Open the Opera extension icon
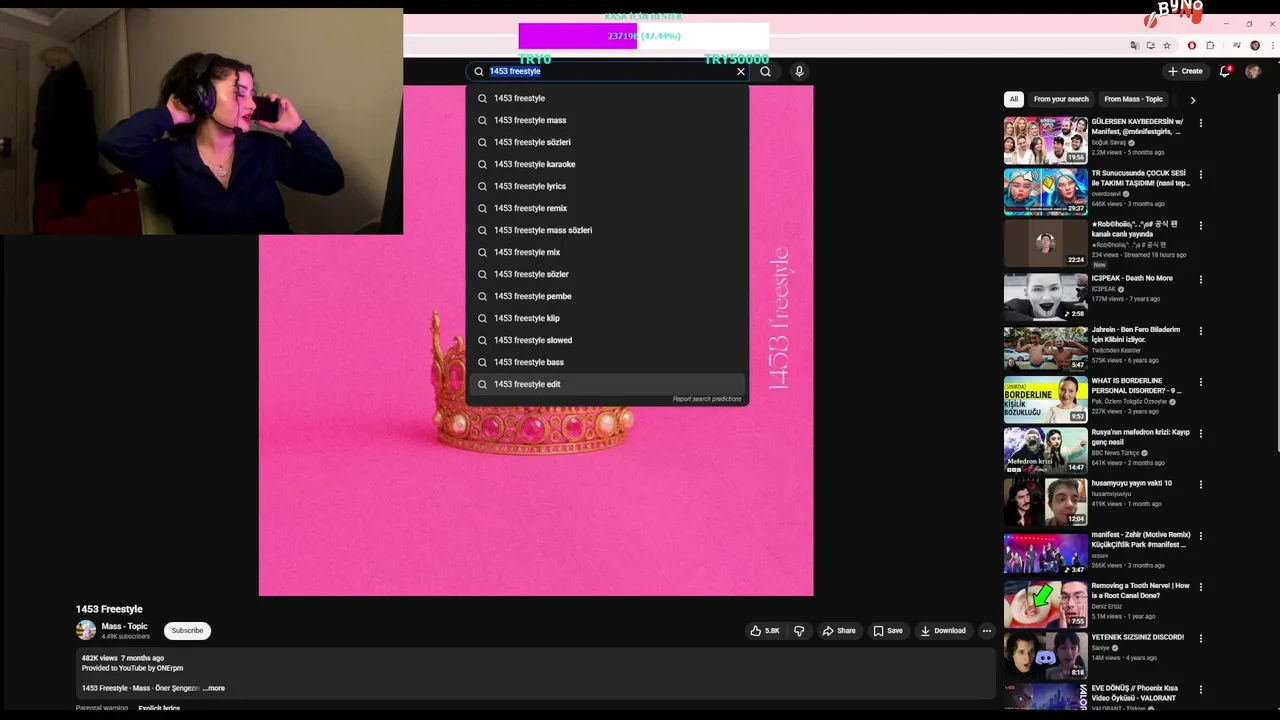This screenshot has width=1280, height=720. point(1191,45)
